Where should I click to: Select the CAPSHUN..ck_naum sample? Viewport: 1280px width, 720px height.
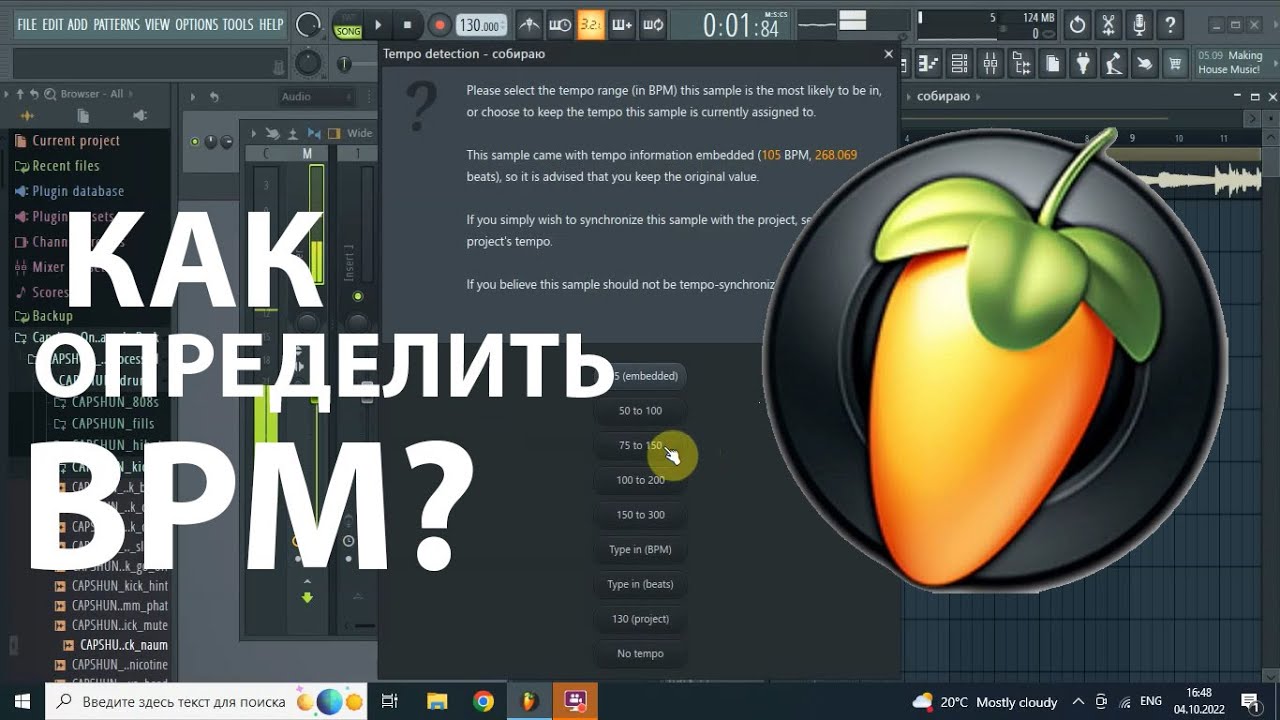[124, 645]
